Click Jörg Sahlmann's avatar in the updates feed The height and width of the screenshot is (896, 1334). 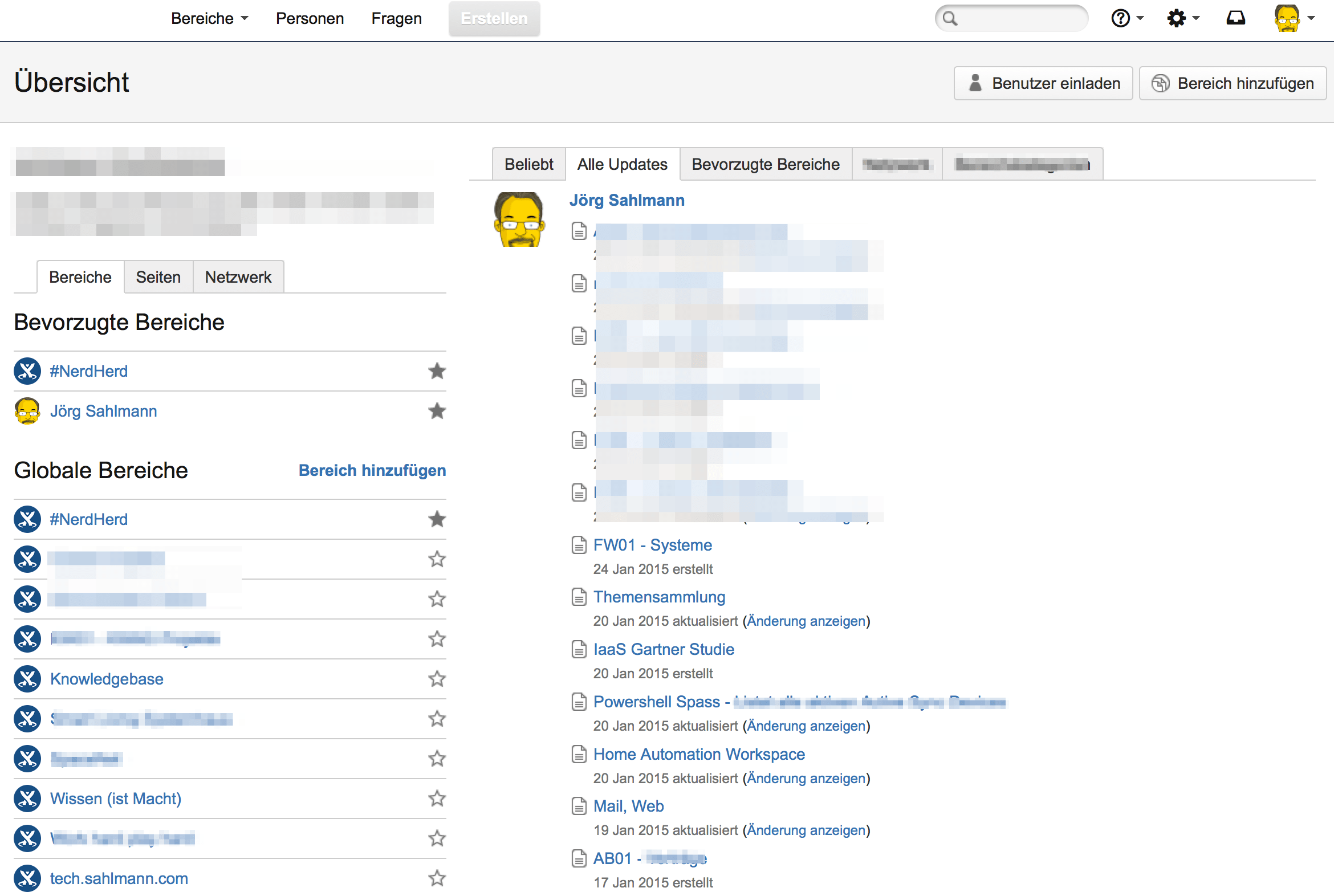coord(519,219)
